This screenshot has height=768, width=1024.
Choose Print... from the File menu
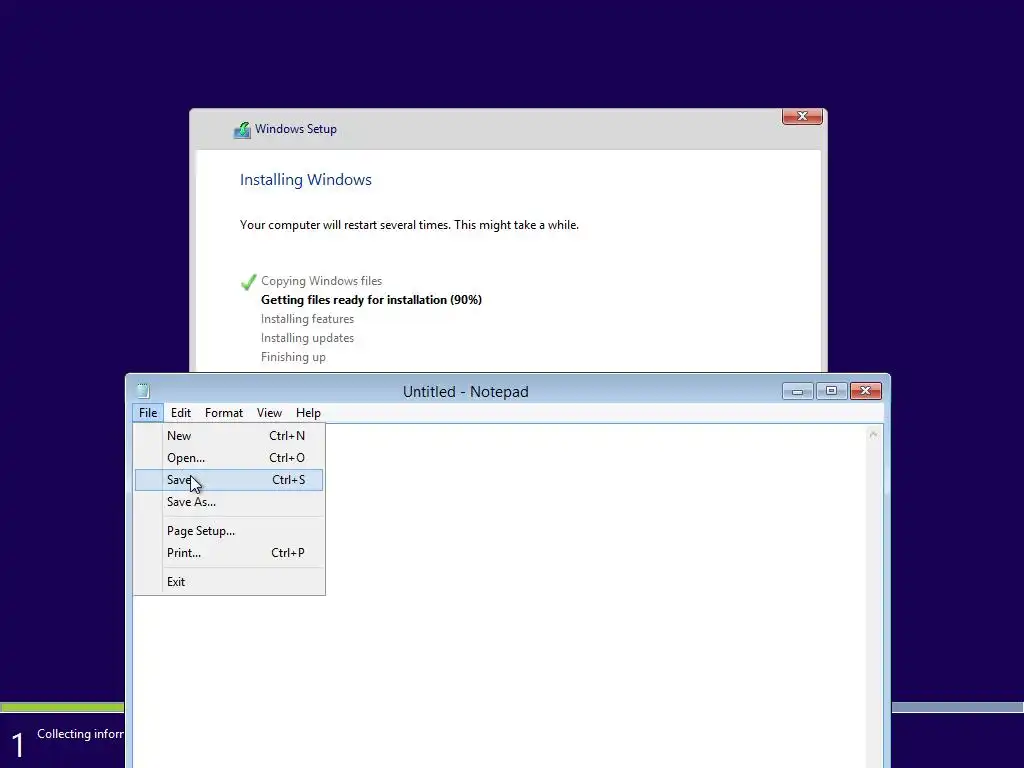point(229,552)
